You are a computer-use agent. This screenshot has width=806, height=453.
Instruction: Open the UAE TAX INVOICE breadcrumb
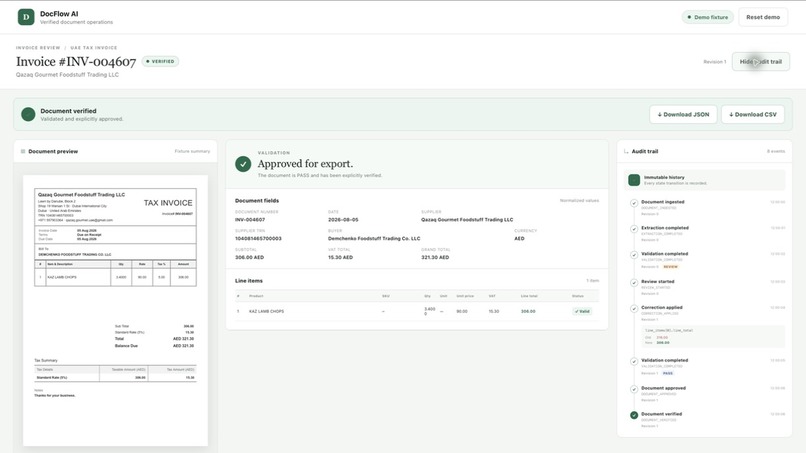pyautogui.click(x=94, y=48)
